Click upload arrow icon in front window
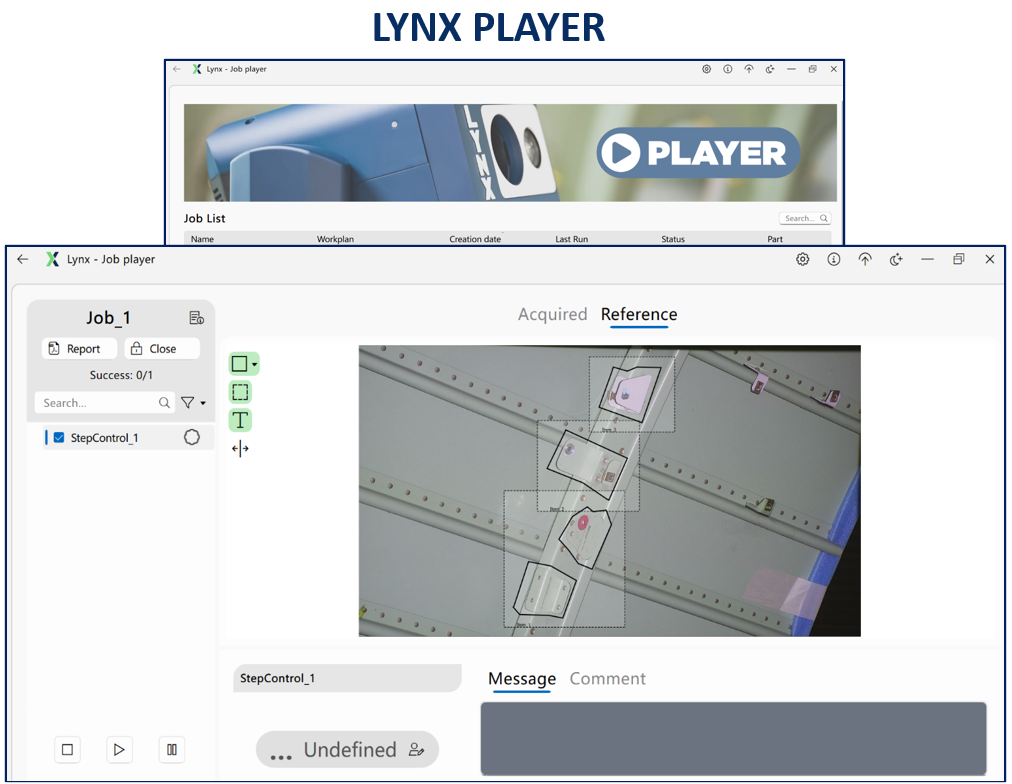 pyautogui.click(x=865, y=259)
